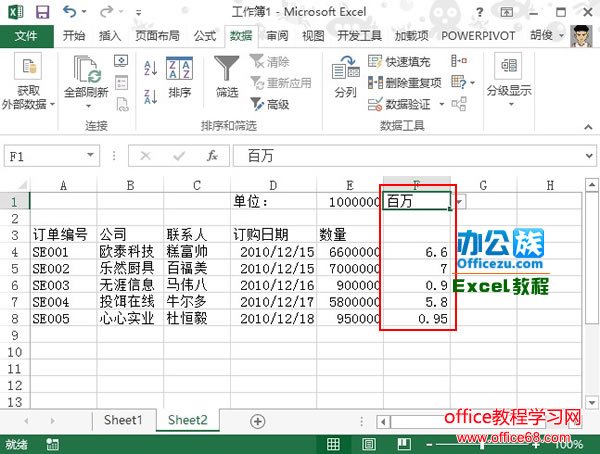The image size is (600, 454).
Task: Open the 排序 sort dialog
Action: click(179, 77)
